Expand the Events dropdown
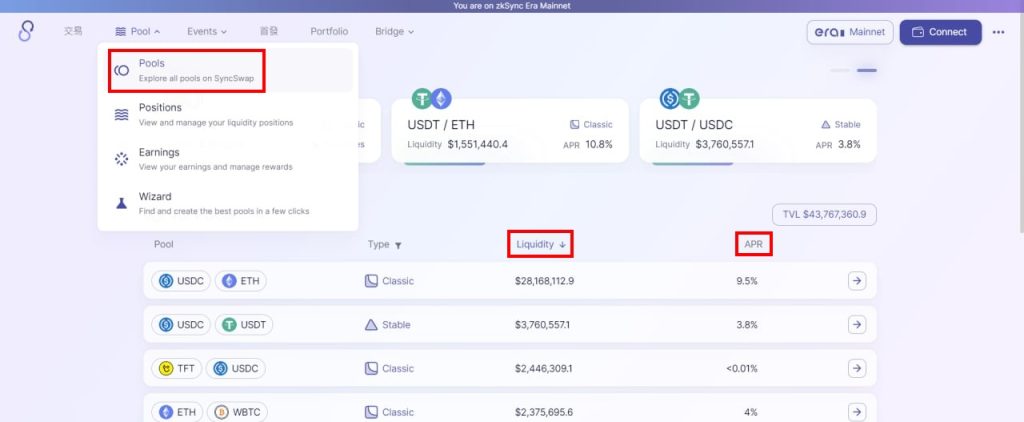Screen dimensions: 1024x422 [x=207, y=32]
